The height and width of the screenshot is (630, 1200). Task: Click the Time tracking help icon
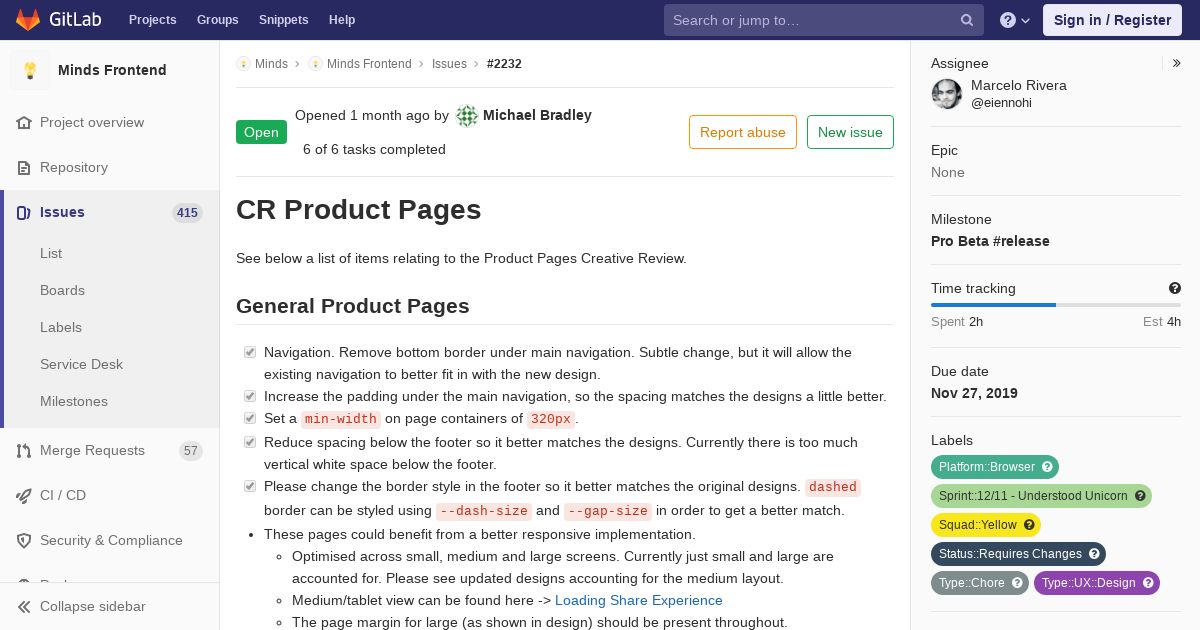tap(1175, 288)
